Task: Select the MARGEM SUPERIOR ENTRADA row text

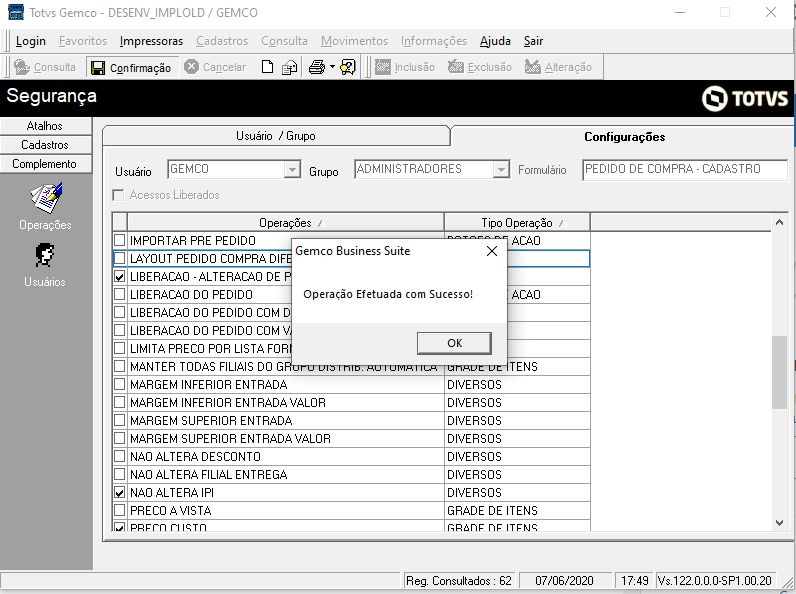Action: tap(211, 421)
